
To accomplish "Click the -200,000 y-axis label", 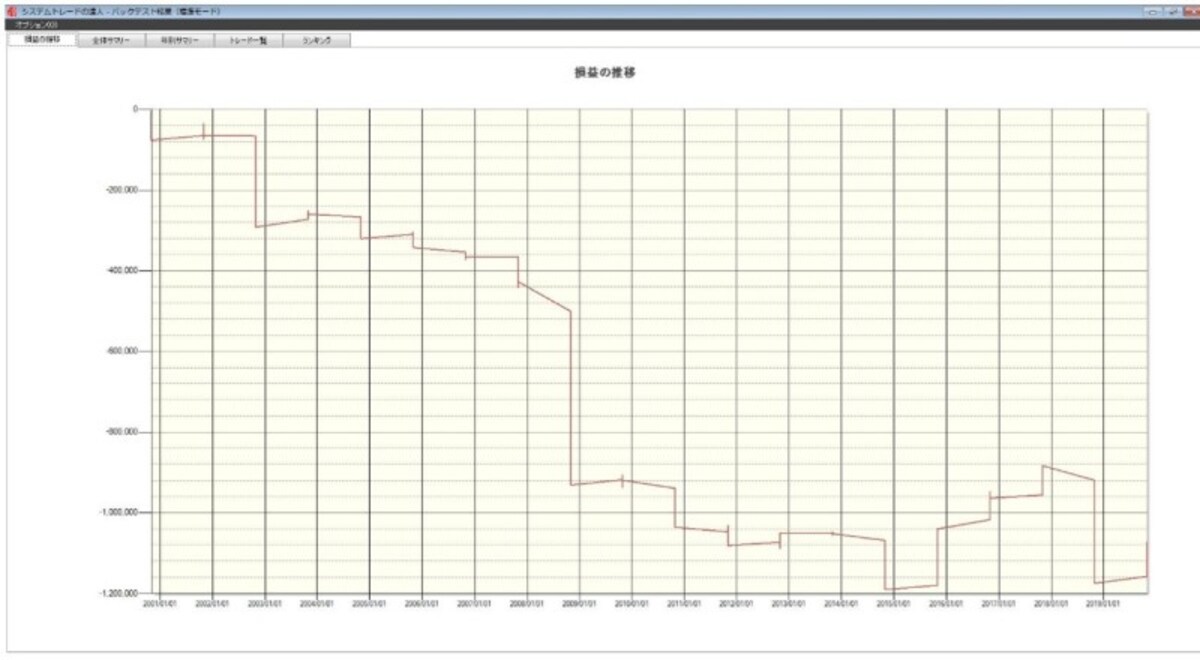I will (123, 190).
